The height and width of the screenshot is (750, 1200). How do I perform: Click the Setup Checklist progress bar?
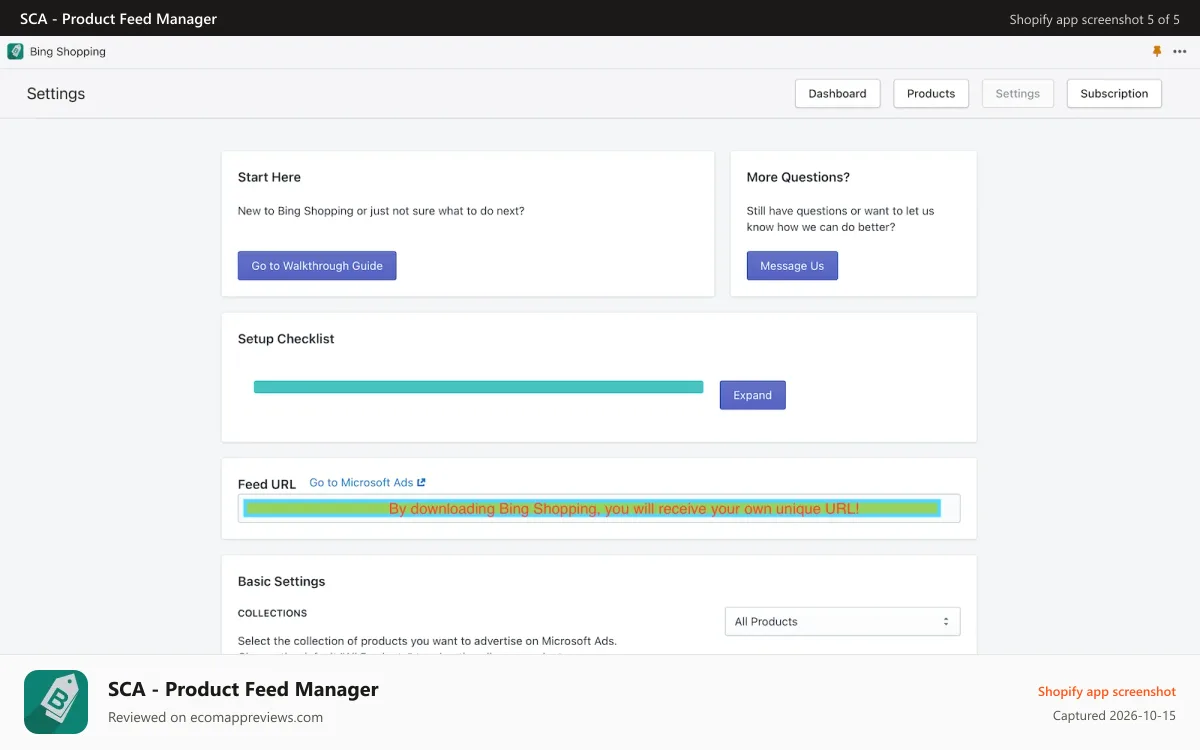[478, 387]
